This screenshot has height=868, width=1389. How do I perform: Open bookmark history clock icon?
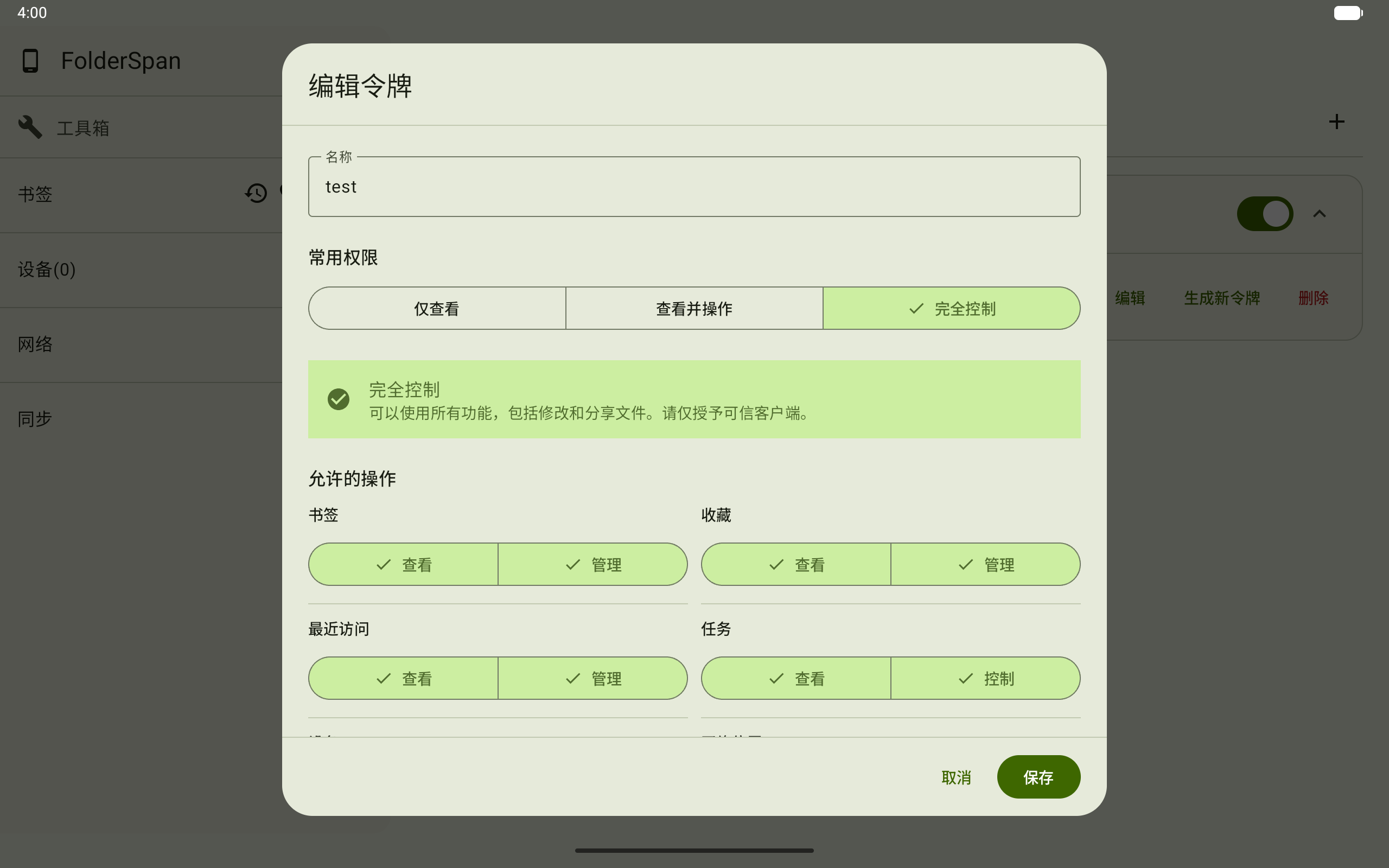(x=256, y=193)
